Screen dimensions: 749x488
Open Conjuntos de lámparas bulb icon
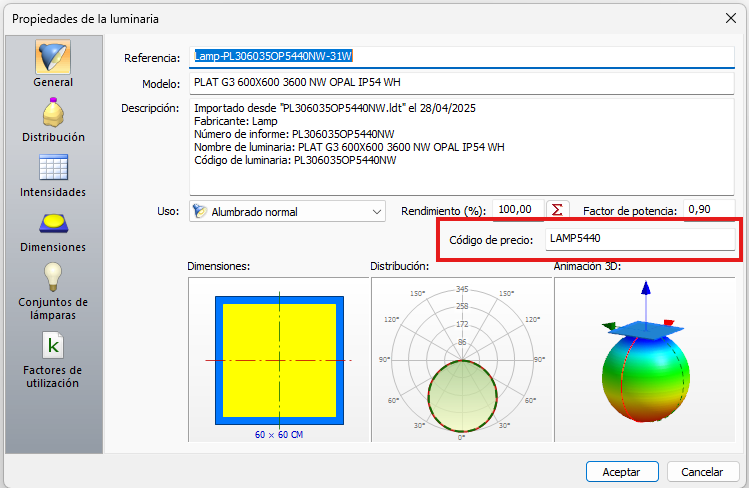(x=53, y=276)
